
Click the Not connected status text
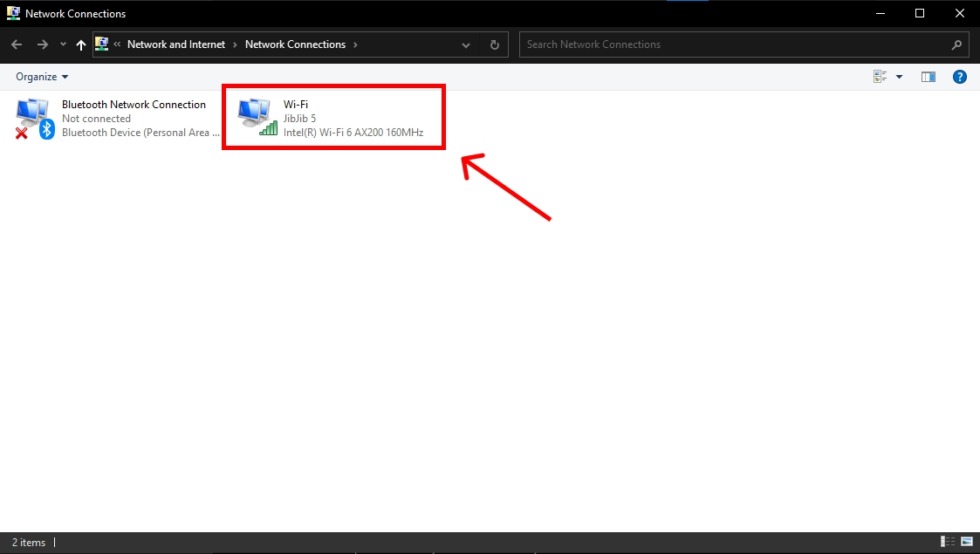click(x=96, y=118)
